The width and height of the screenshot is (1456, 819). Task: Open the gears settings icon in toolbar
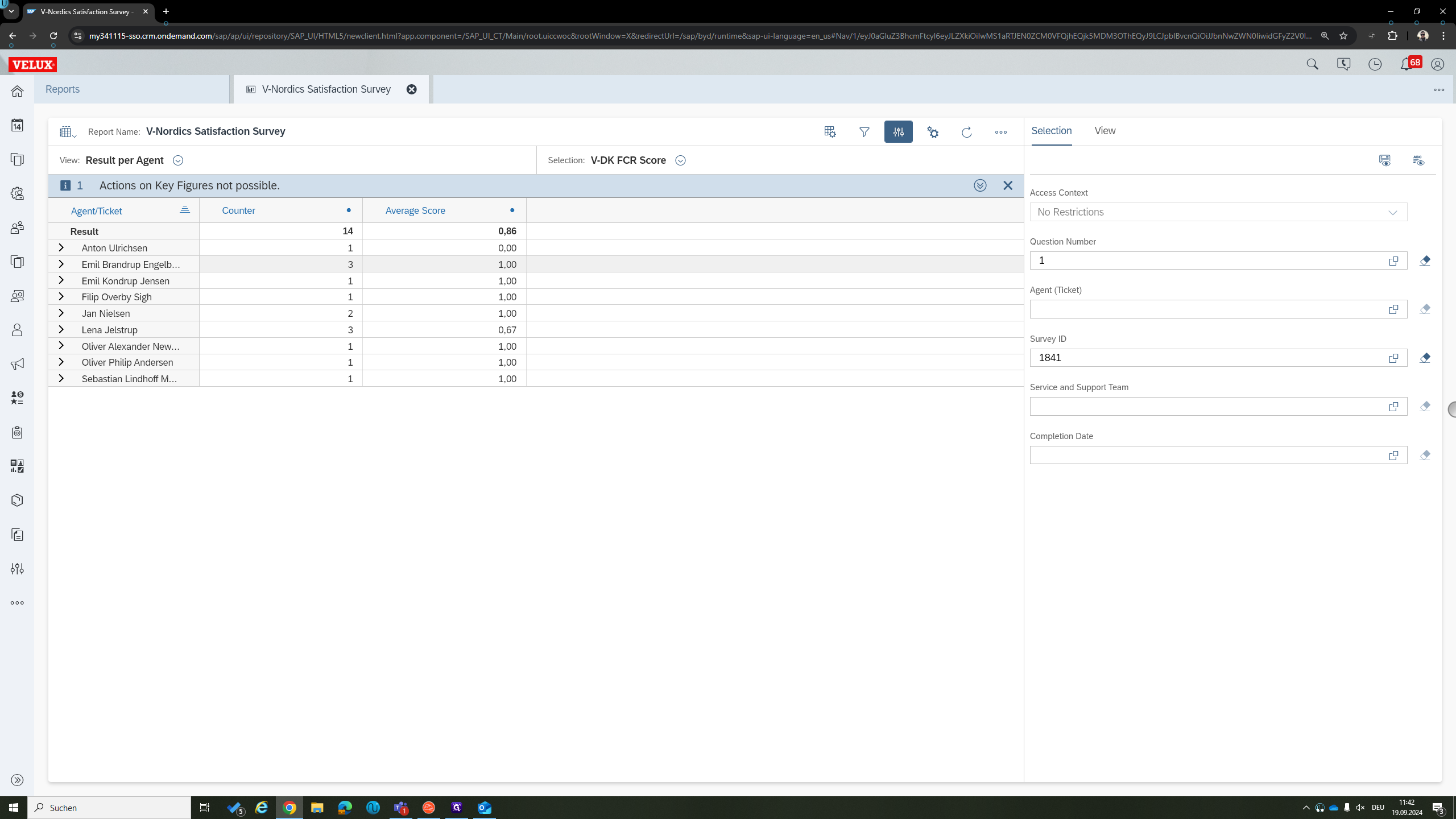pos(933,132)
